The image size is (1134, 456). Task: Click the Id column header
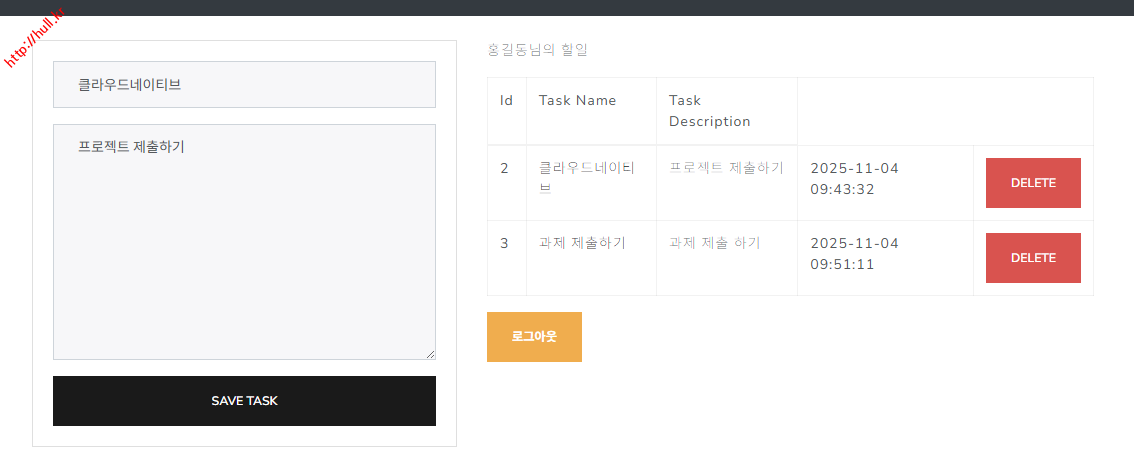(x=507, y=100)
